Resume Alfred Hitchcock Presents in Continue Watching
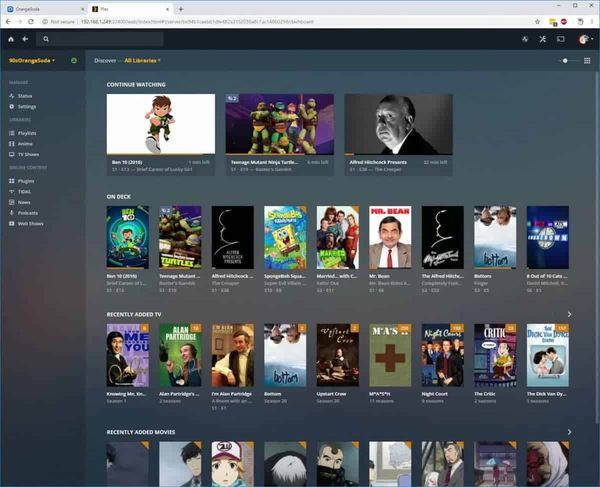600x487 pixels. 398,124
